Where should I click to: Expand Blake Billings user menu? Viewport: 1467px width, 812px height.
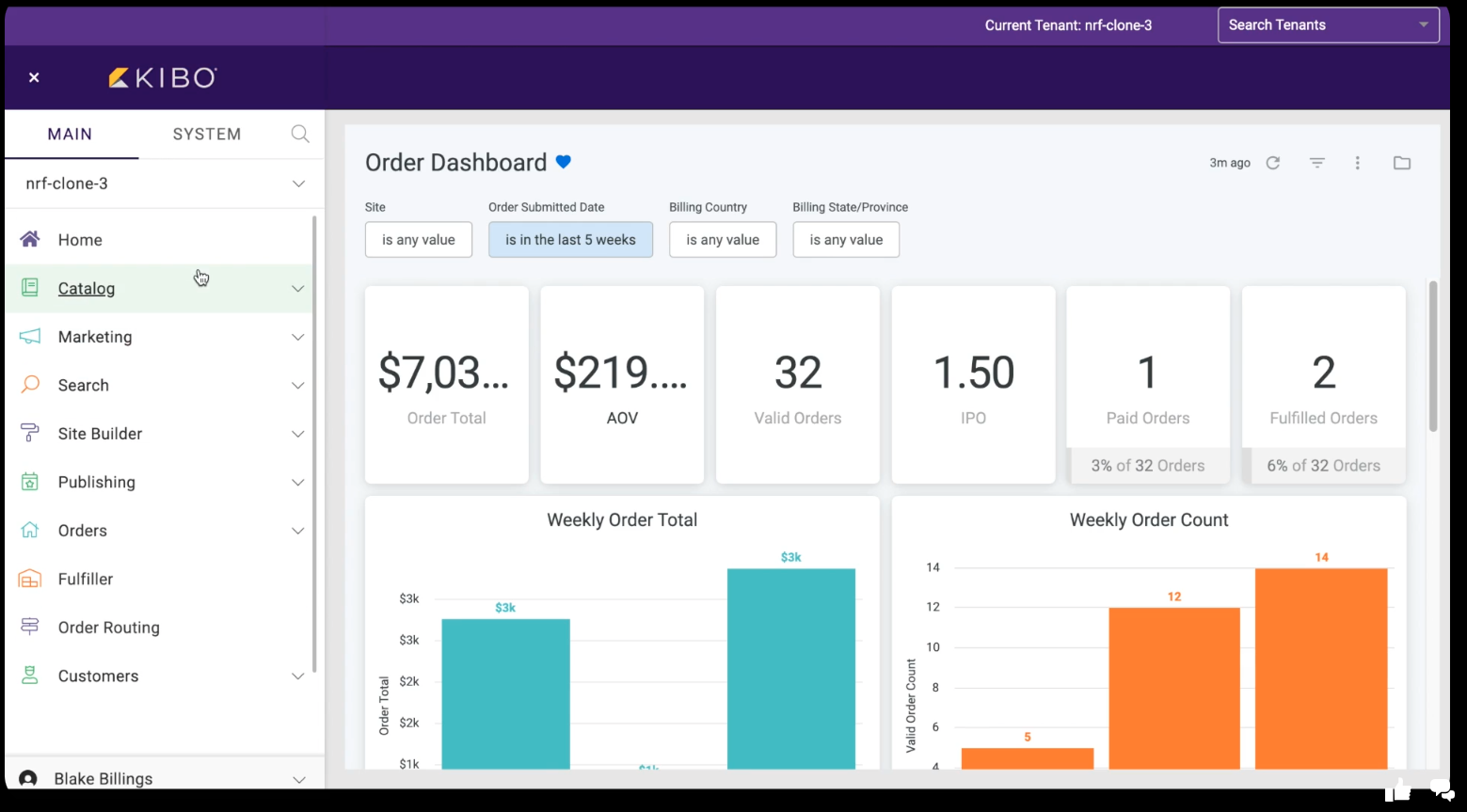[x=298, y=779]
